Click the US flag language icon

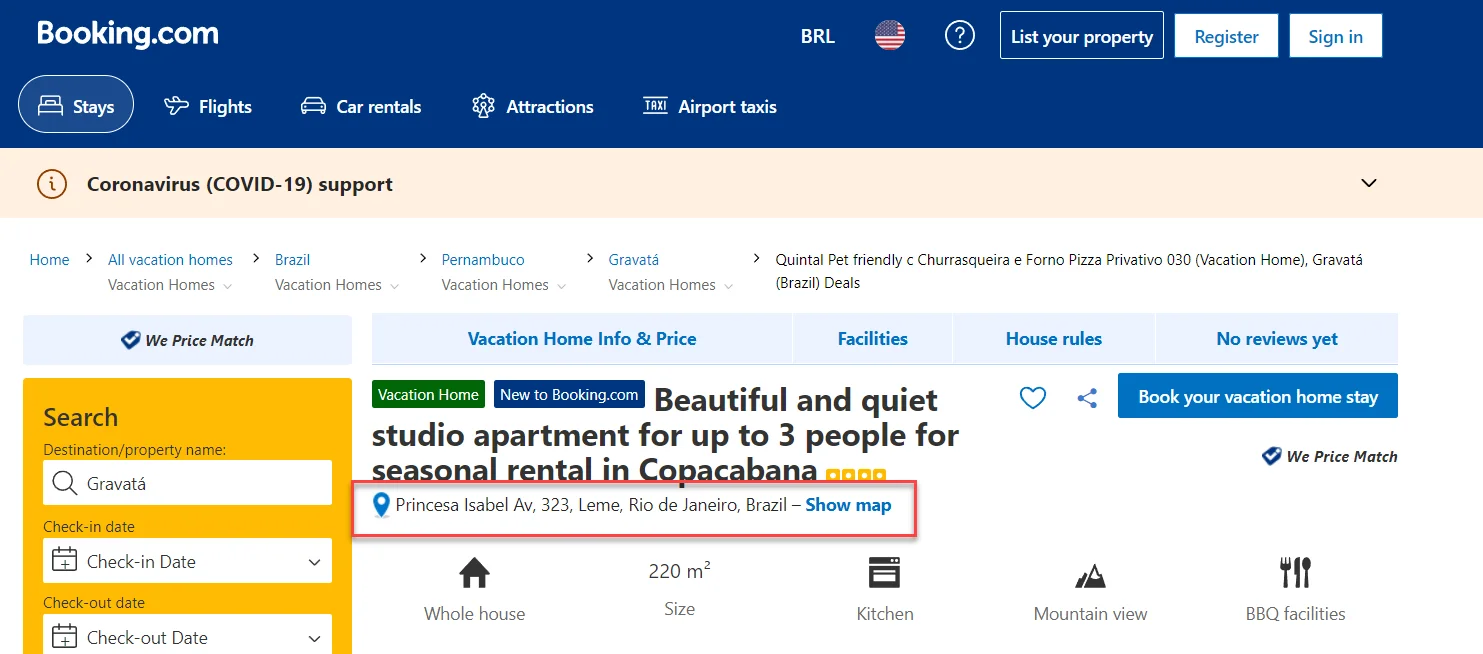point(889,36)
